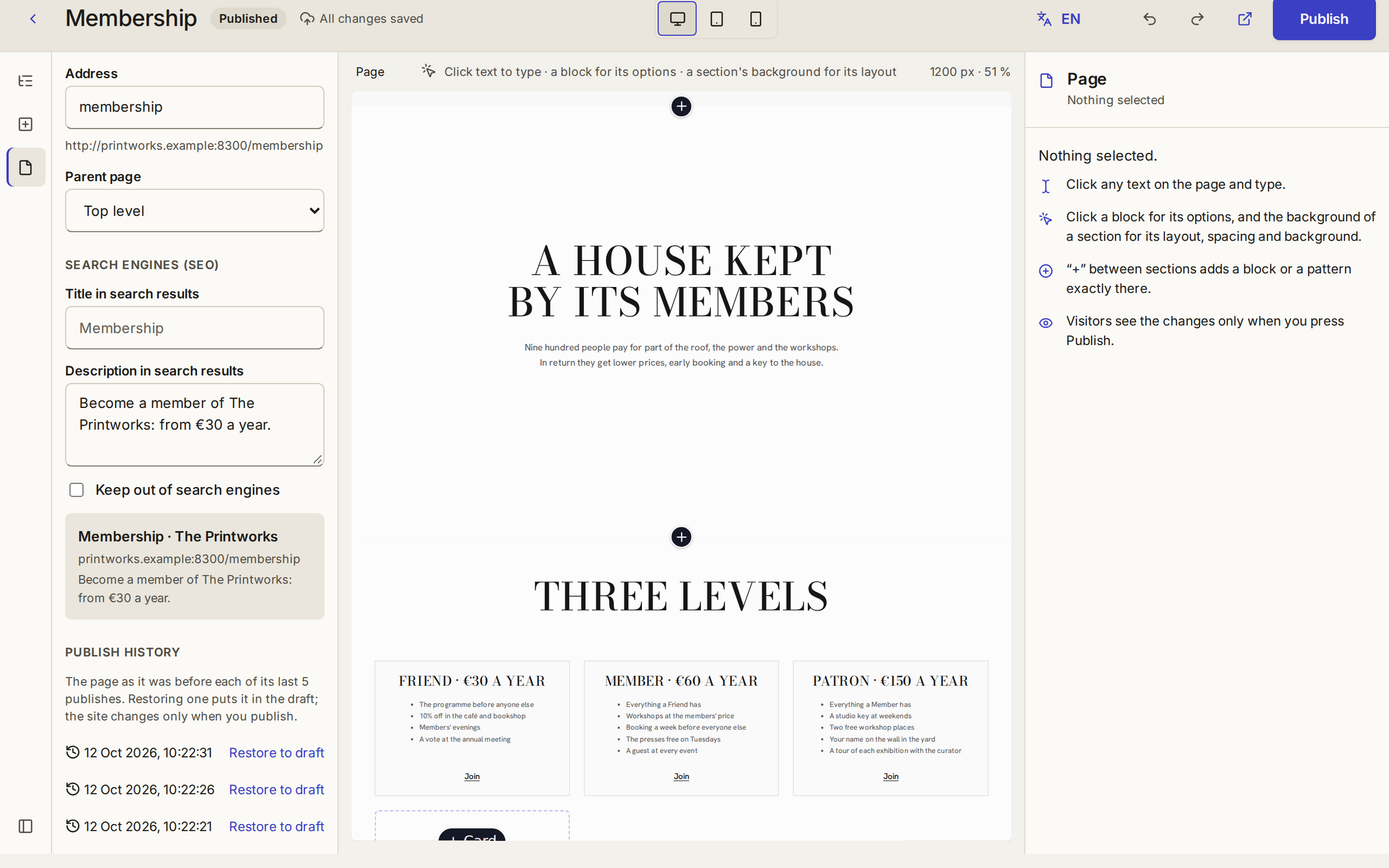Click the history icon beside 10:22:21
The width and height of the screenshot is (1389, 868).
(72, 826)
